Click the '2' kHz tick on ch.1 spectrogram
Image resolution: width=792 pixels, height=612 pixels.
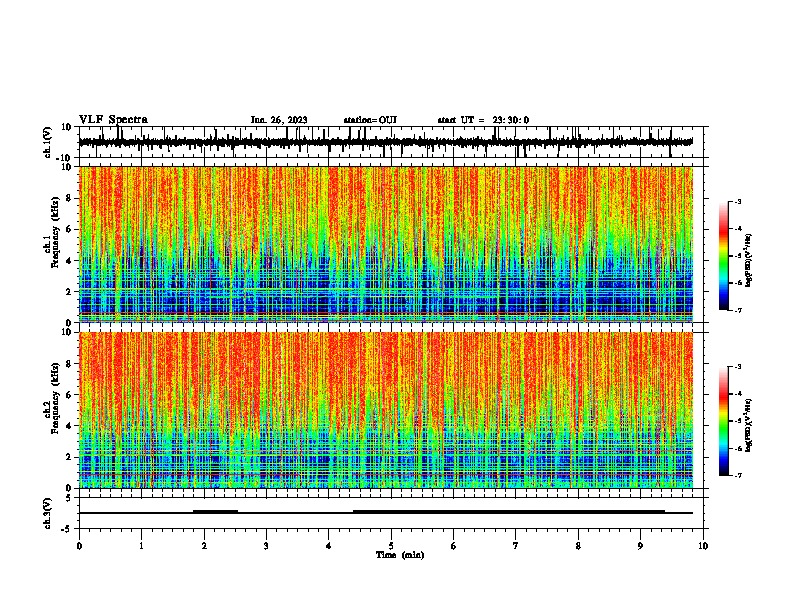coord(70,291)
